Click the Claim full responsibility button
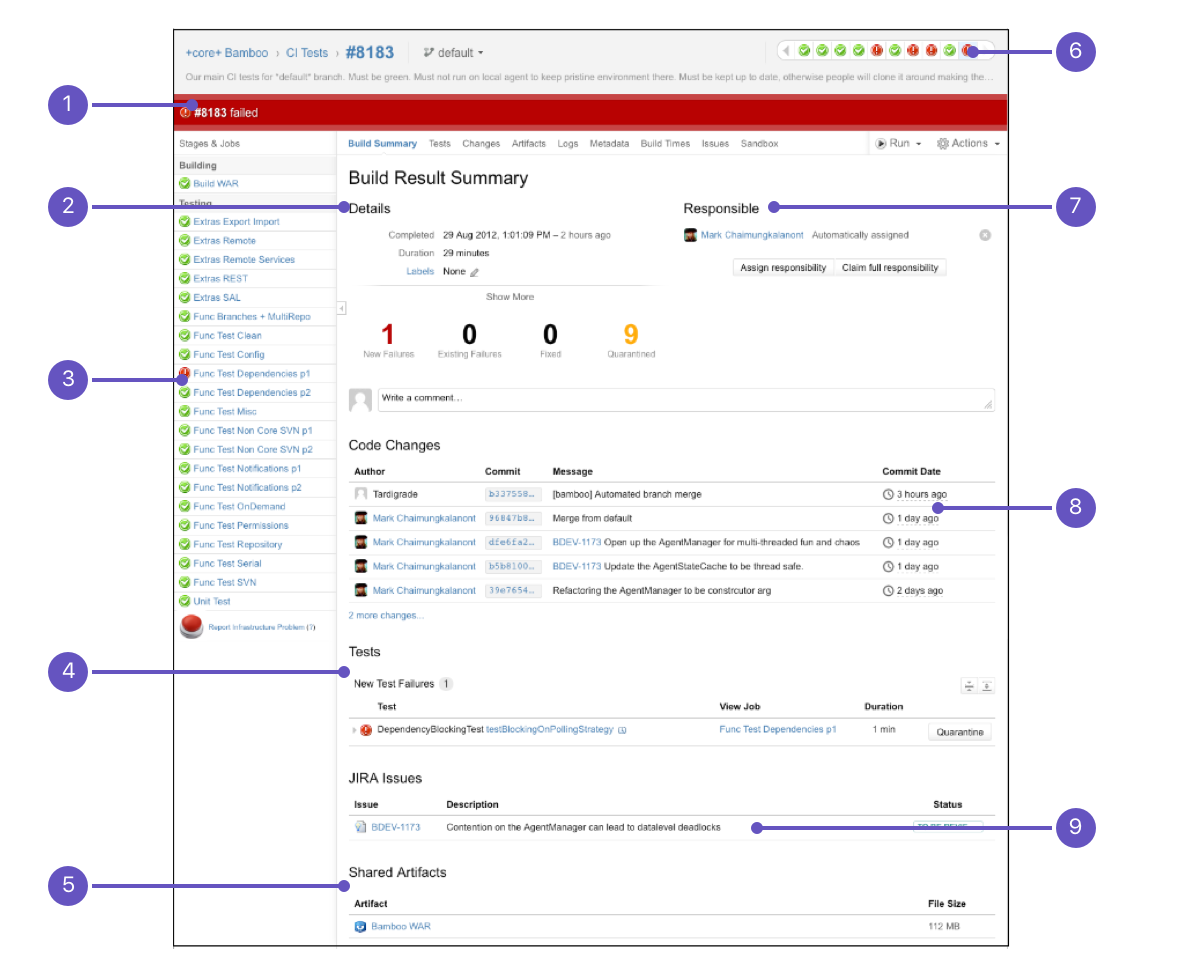The image size is (1200, 967). 890,268
